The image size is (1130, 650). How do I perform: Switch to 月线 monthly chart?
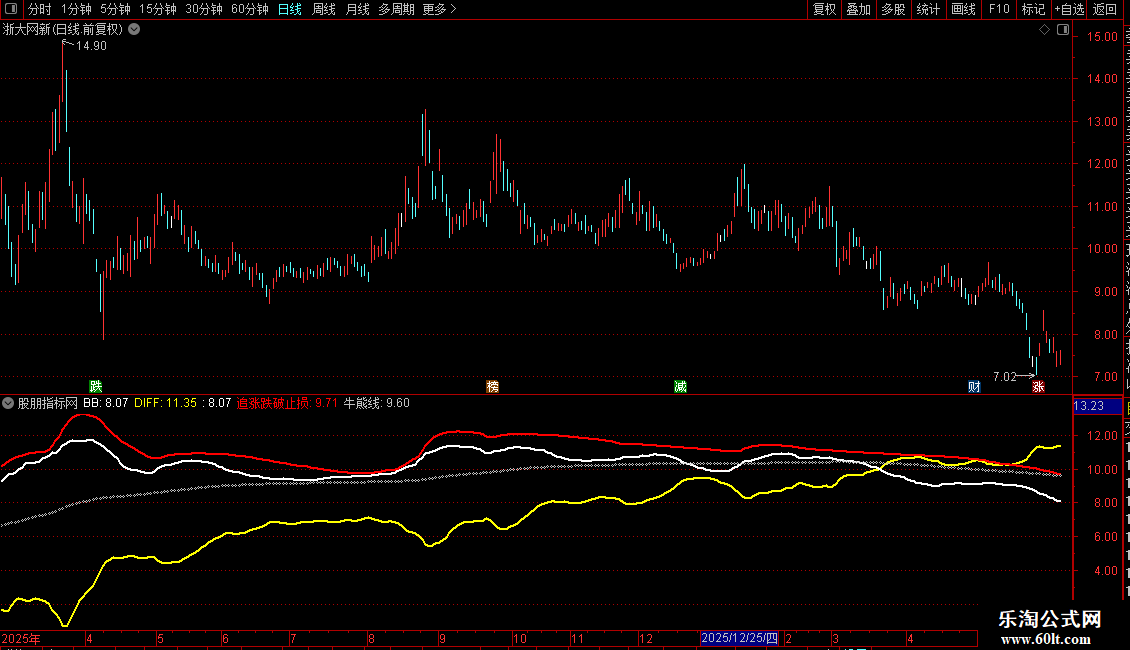[357, 9]
